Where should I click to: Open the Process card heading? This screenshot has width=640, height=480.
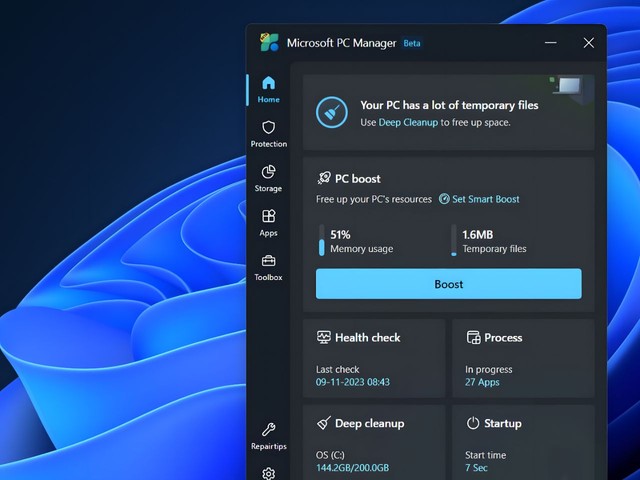pyautogui.click(x=503, y=338)
